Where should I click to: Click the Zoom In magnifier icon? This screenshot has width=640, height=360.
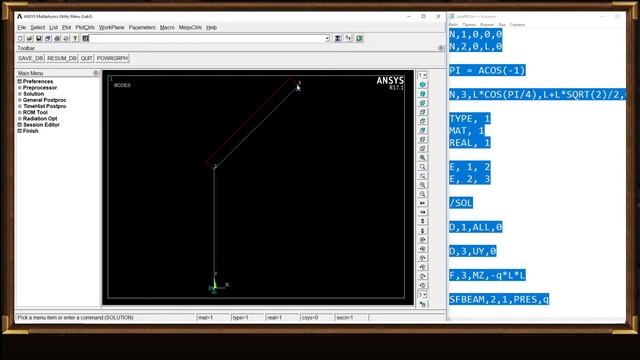422,185
